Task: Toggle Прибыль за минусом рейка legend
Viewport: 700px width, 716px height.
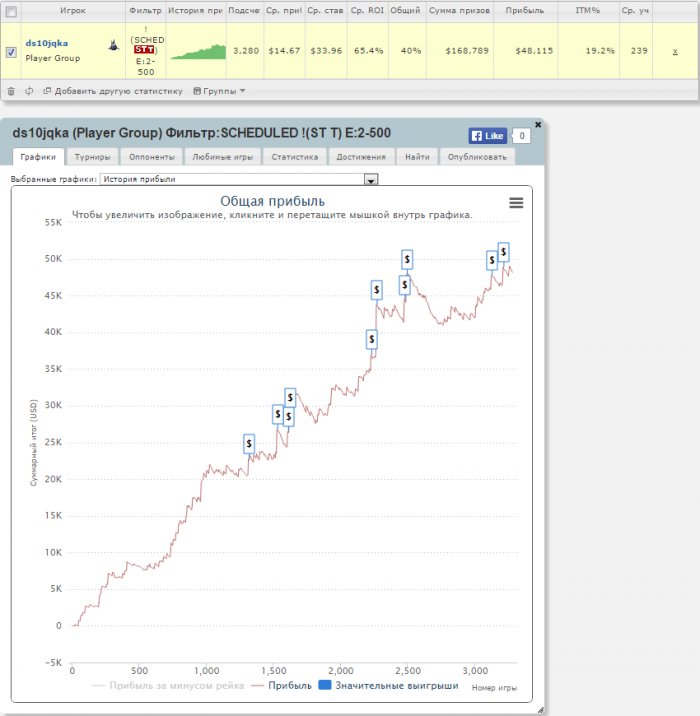Action: [168, 685]
